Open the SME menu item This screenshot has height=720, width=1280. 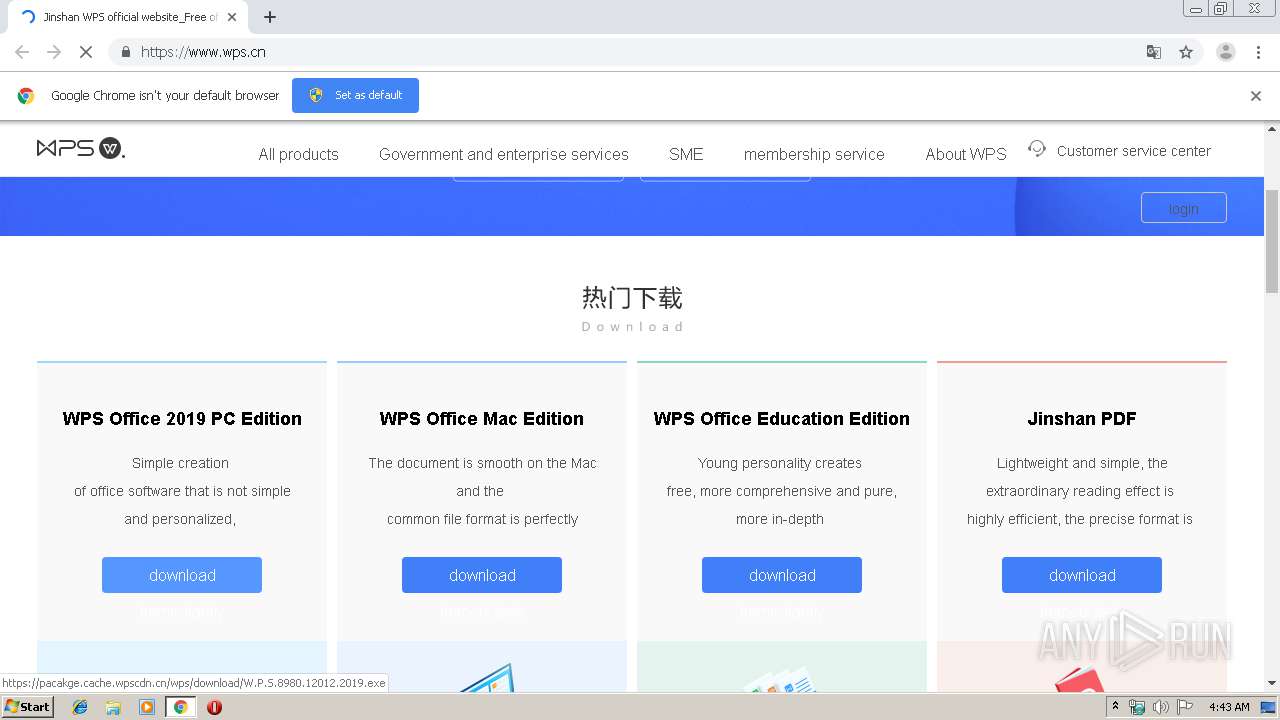pyautogui.click(x=686, y=154)
